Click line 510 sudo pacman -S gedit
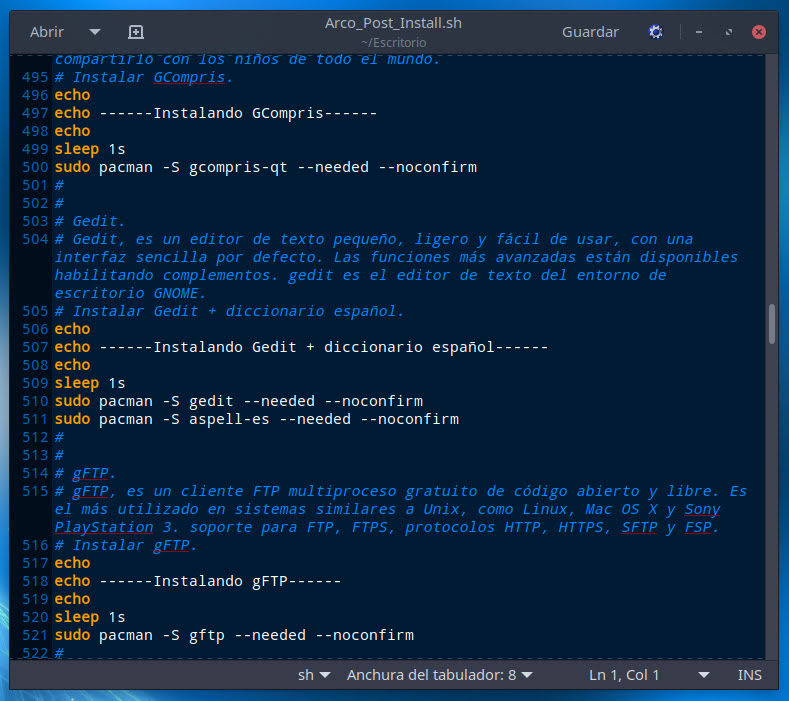The image size is (789, 701). (239, 401)
